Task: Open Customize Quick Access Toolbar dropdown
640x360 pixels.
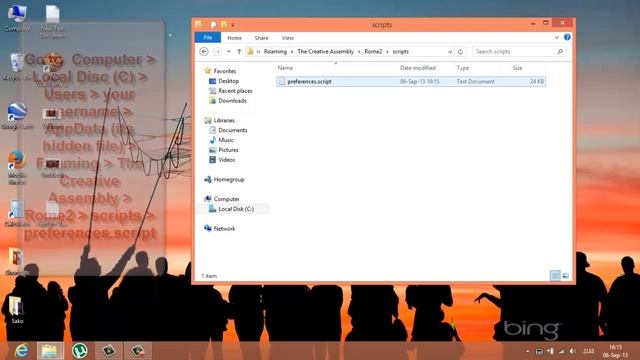Action: click(x=233, y=25)
